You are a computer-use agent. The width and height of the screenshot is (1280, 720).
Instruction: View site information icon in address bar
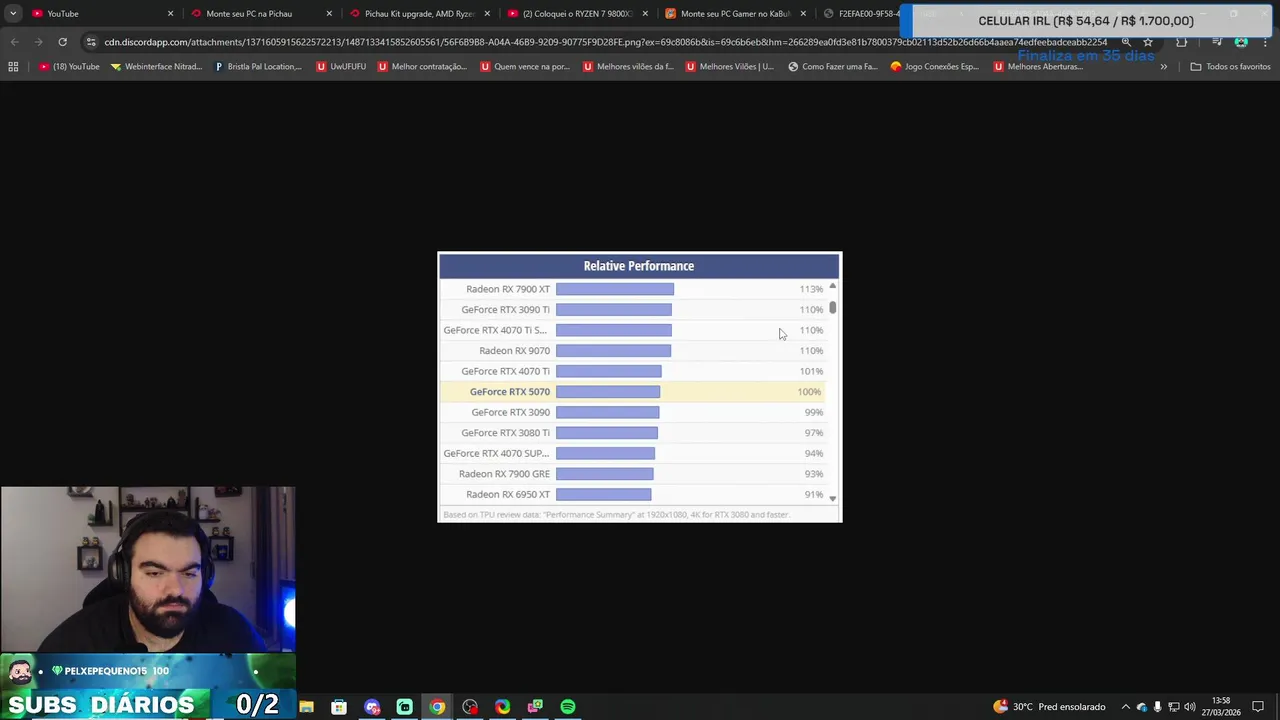pos(91,42)
